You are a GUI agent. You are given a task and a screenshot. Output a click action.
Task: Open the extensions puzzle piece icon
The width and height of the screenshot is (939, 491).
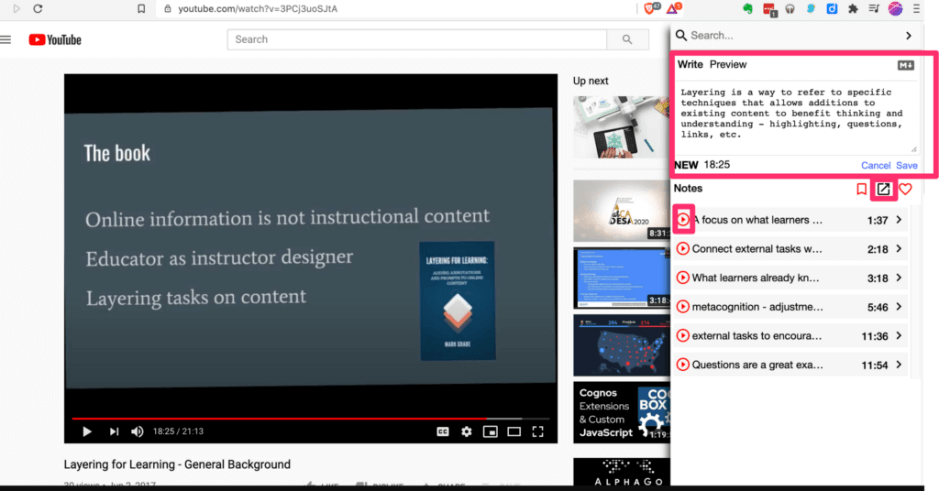pos(853,9)
